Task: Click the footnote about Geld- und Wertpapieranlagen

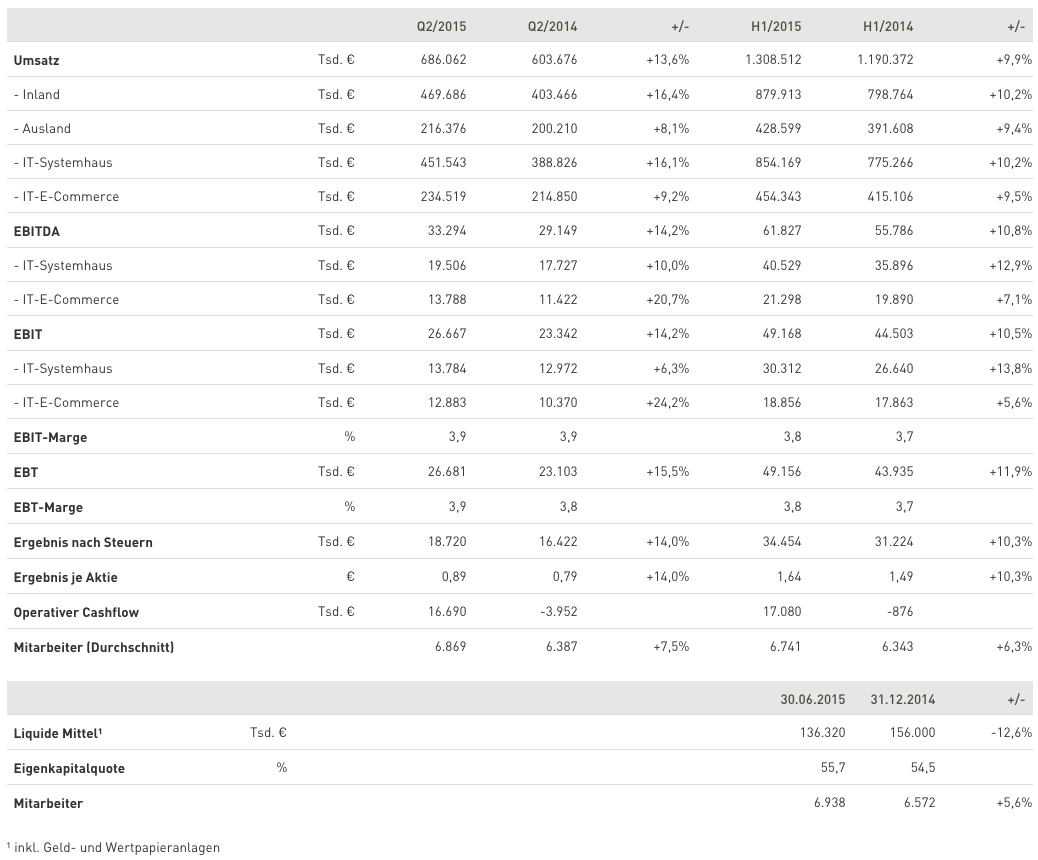Action: tap(113, 847)
